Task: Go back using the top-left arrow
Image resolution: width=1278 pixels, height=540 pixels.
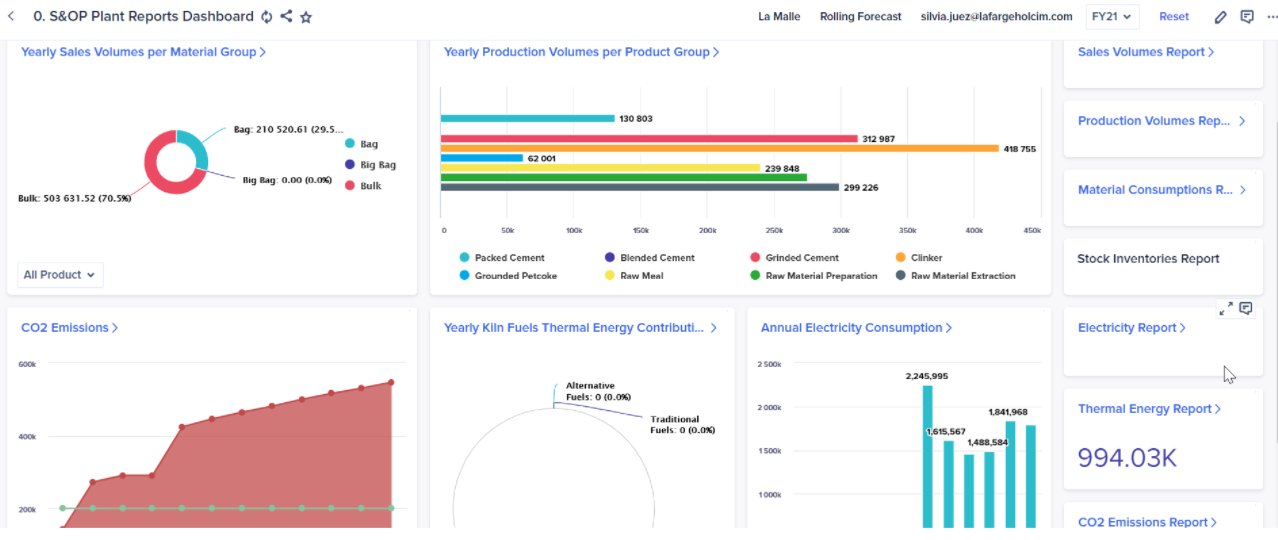Action: 11,16
